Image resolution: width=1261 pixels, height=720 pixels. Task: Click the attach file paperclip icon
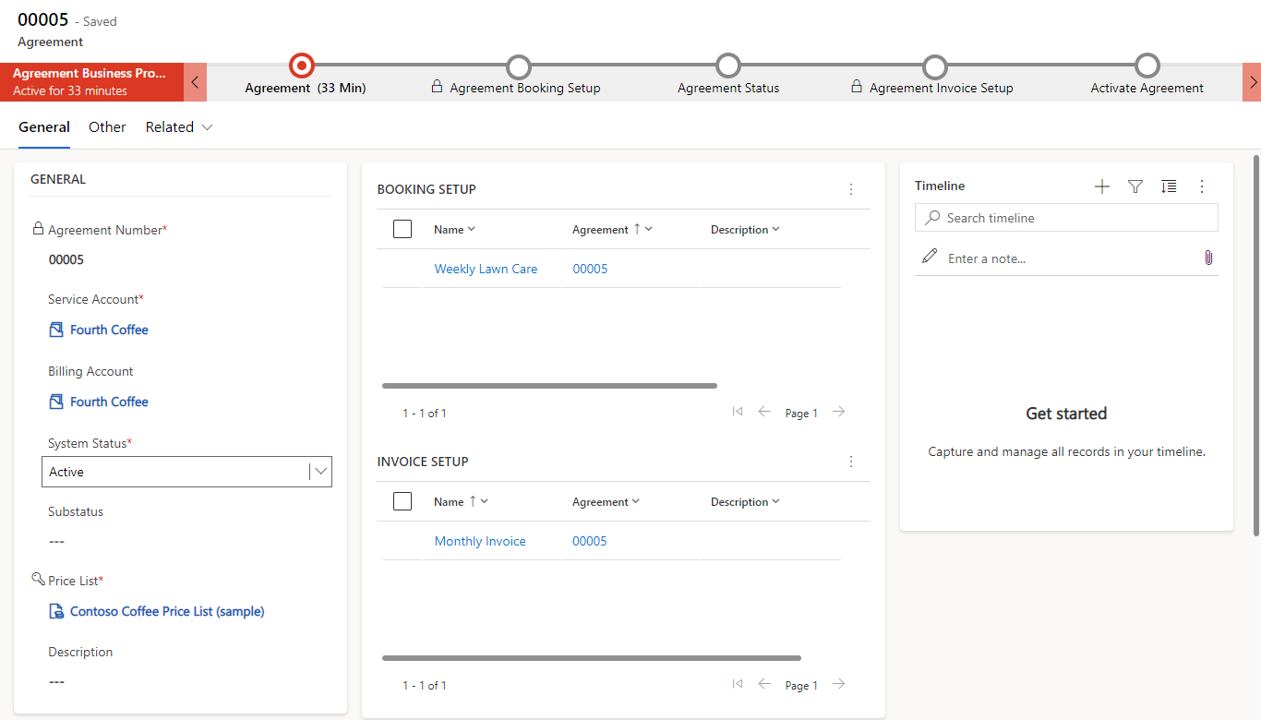pos(1208,258)
